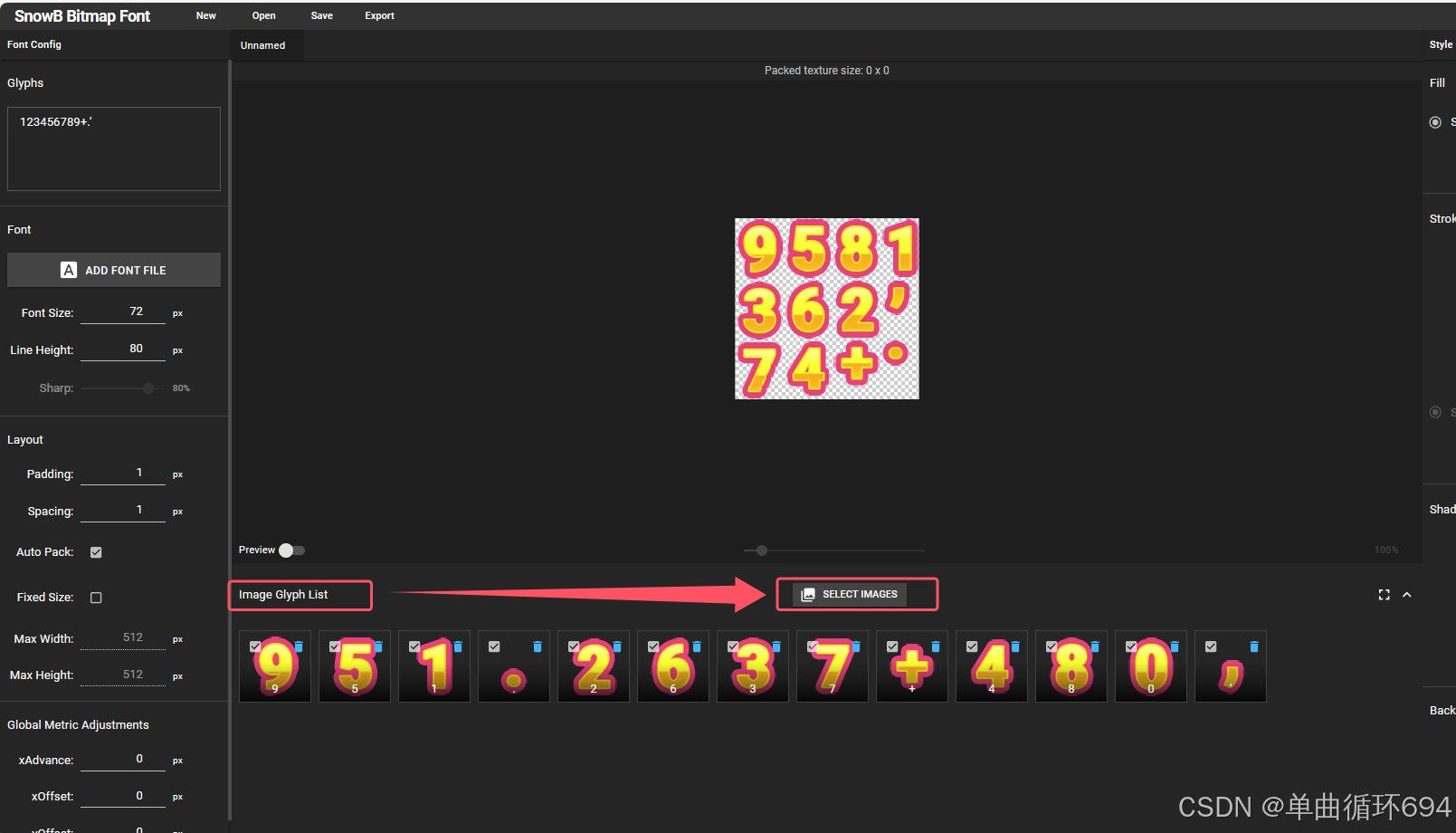Delete the glyph image labeled 4
This screenshot has height=833, width=1456.
click(x=1015, y=646)
